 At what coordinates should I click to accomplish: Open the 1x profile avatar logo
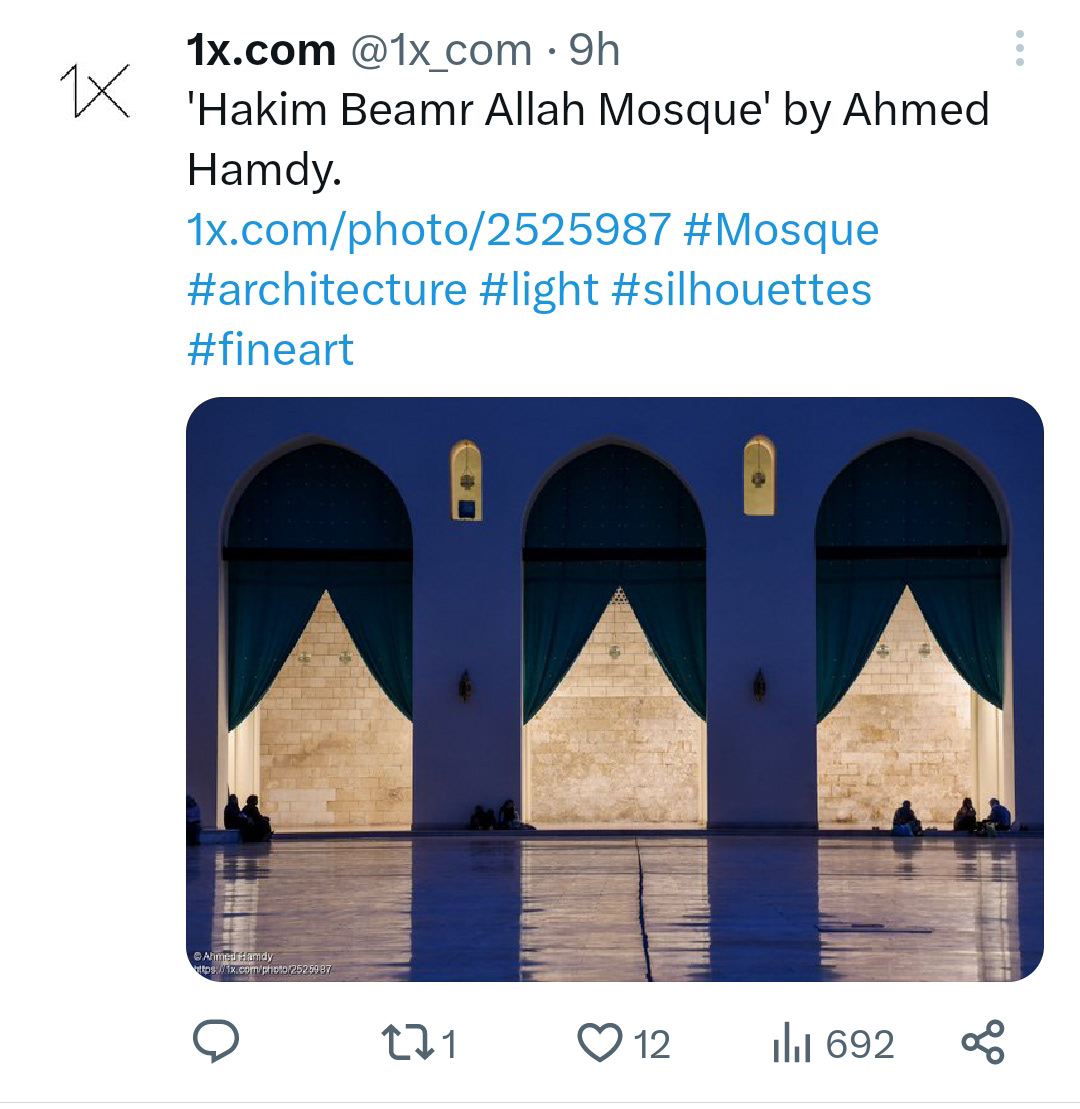(x=95, y=90)
